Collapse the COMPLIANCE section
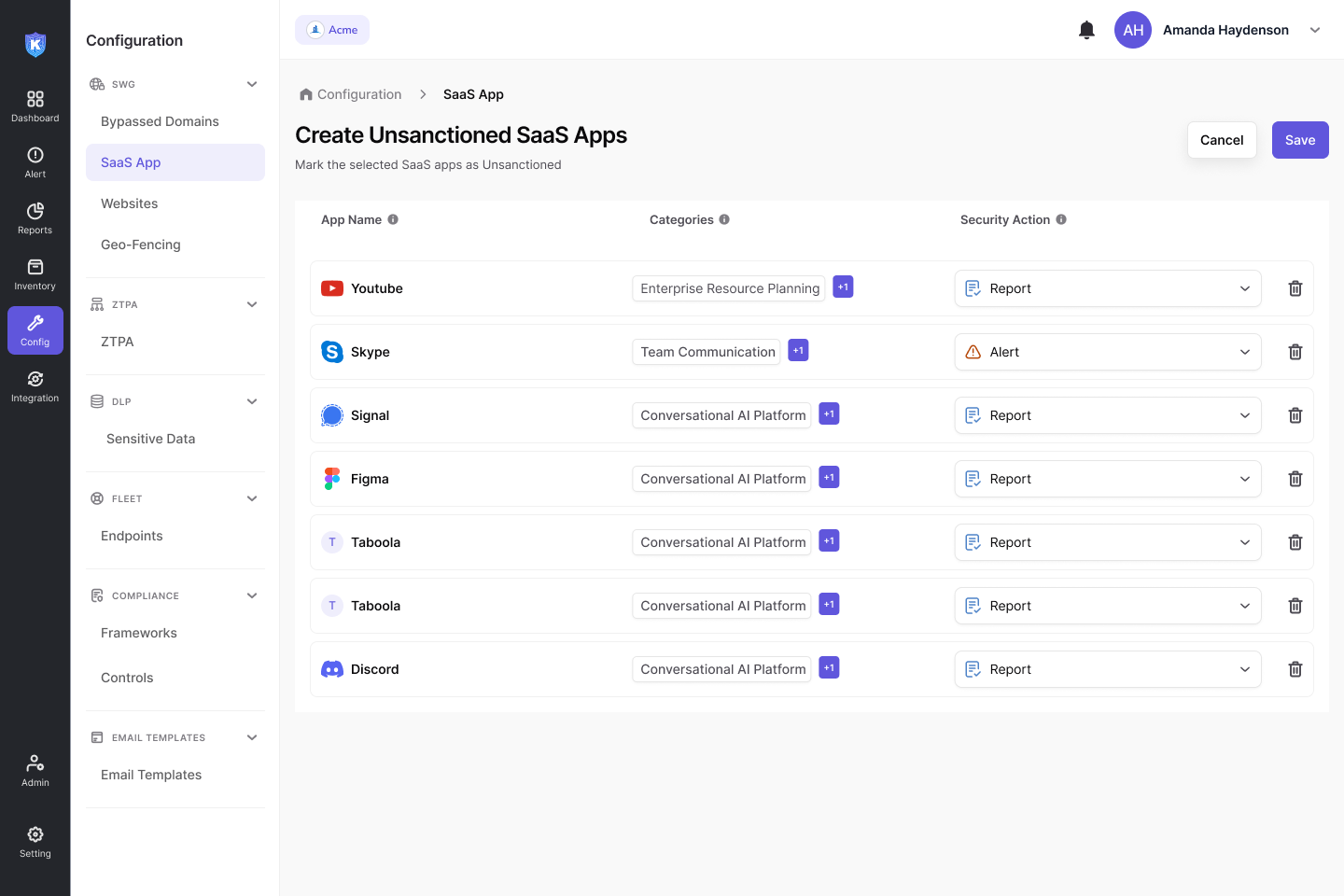1344x896 pixels. (x=252, y=595)
